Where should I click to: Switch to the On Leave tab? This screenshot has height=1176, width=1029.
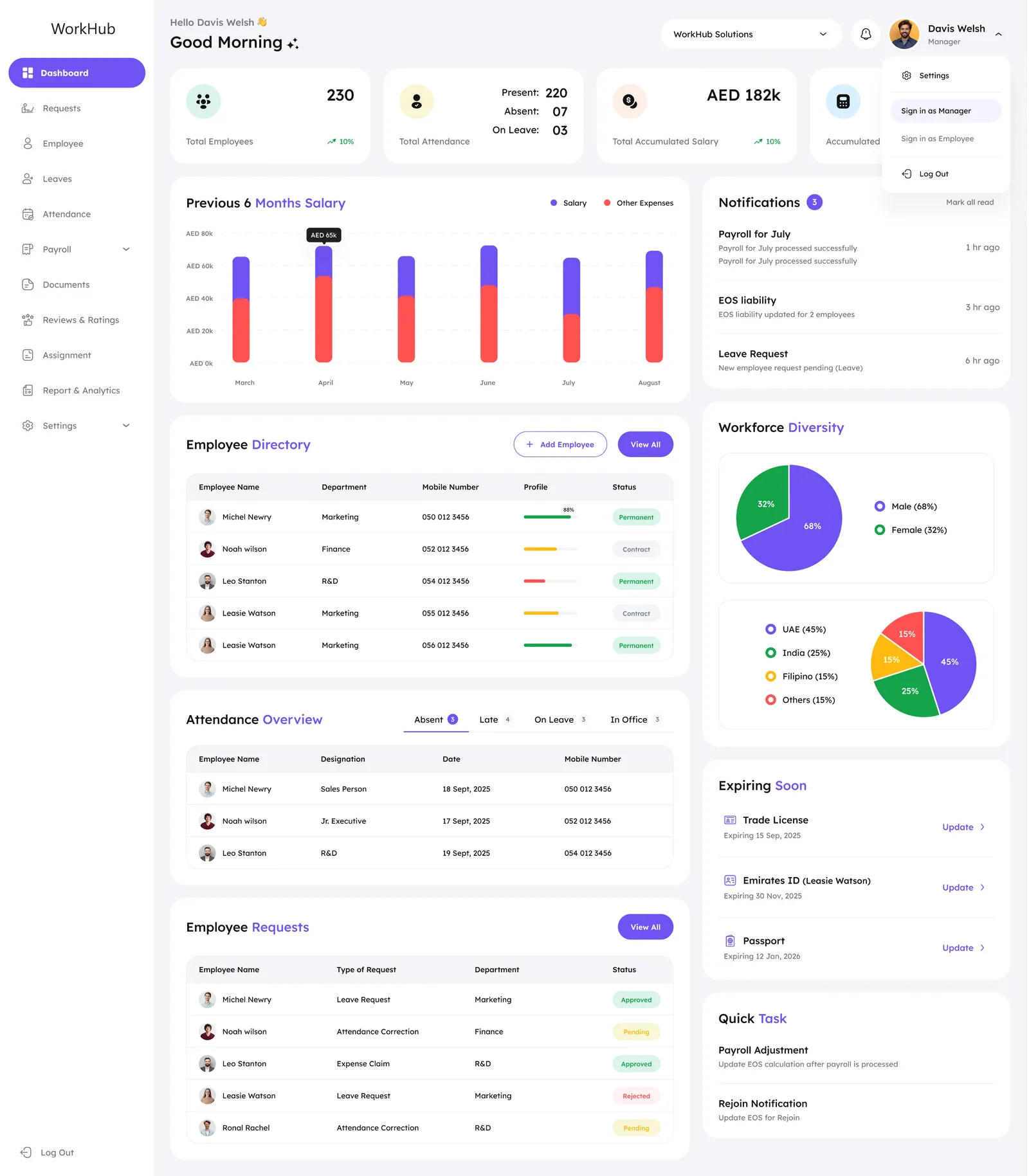[x=560, y=719]
